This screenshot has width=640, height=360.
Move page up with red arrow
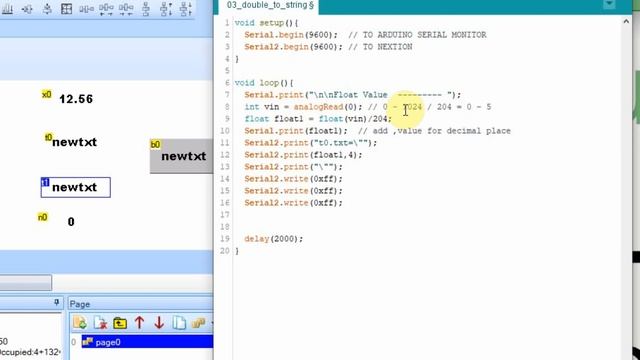(x=139, y=323)
